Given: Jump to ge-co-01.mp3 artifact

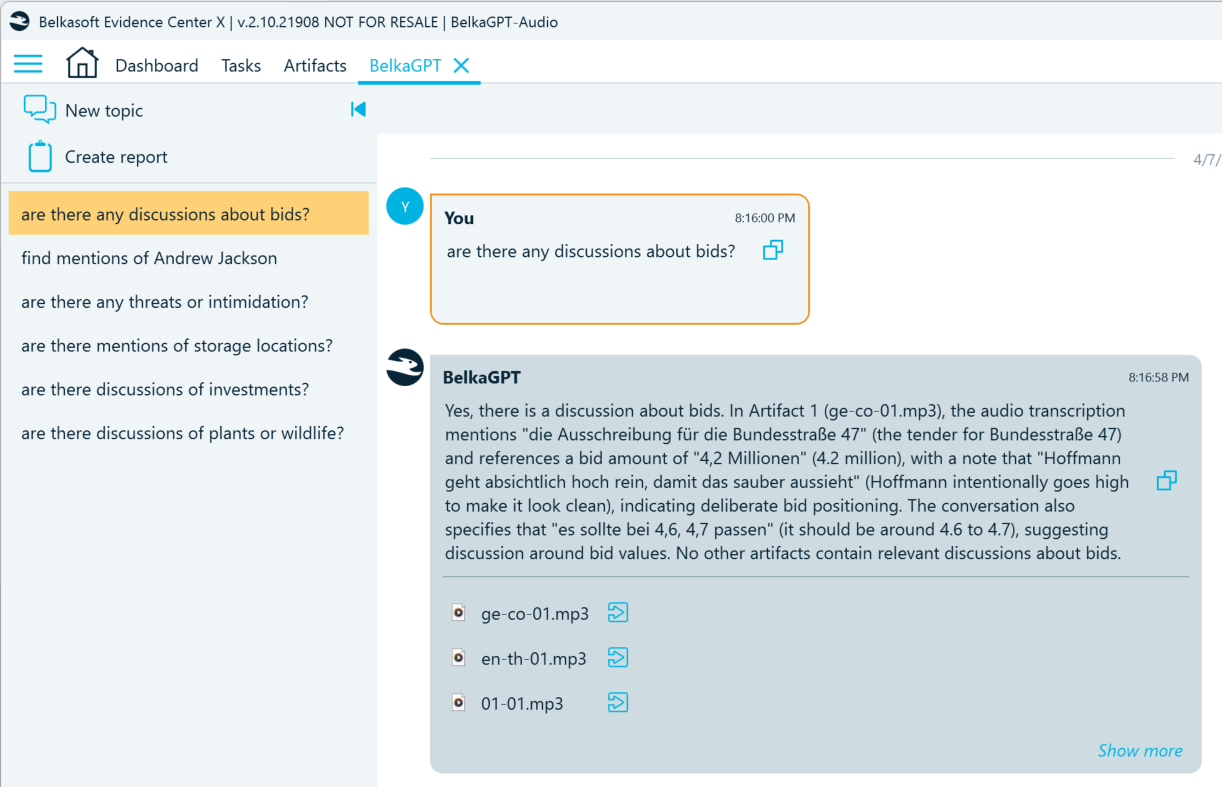Looking at the screenshot, I should 618,613.
